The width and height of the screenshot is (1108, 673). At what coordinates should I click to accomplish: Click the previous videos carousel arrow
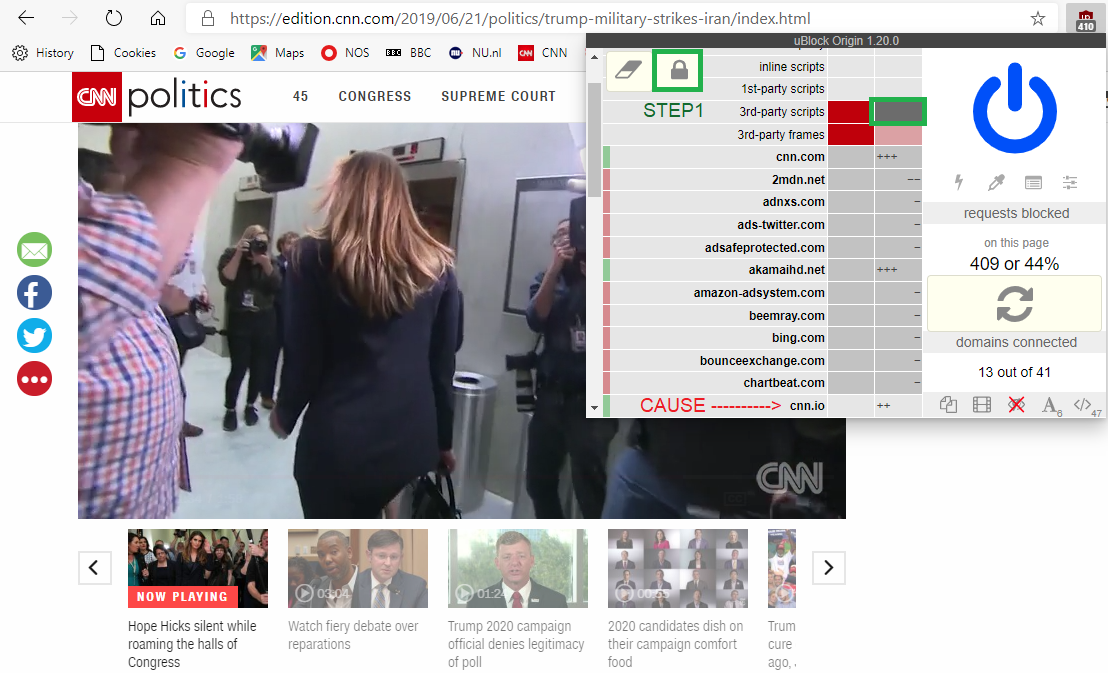click(94, 568)
